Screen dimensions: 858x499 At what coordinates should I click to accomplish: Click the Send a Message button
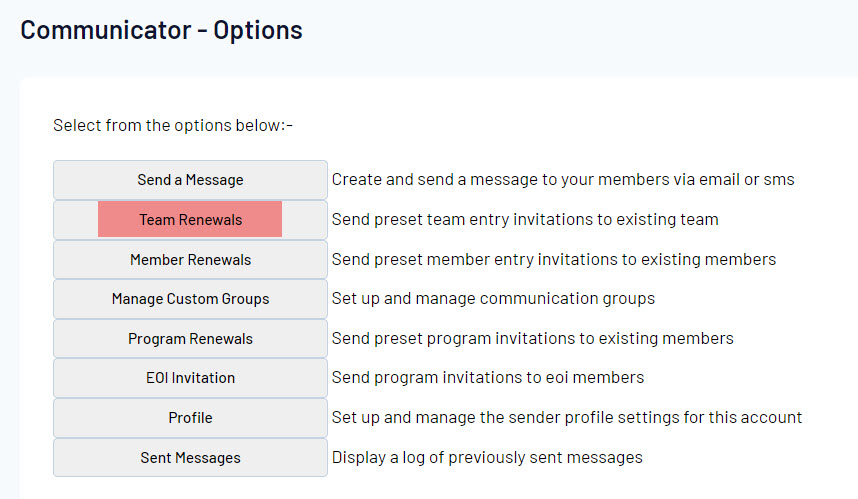(190, 180)
